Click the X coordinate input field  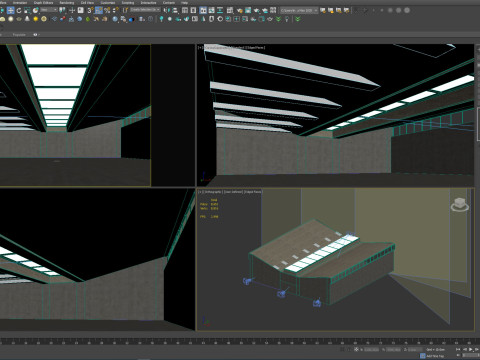tap(371, 350)
